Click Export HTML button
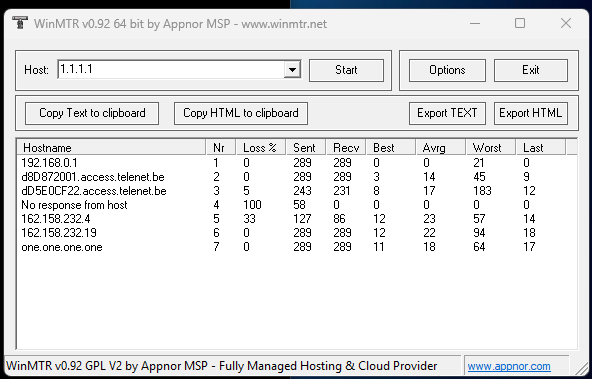The width and height of the screenshot is (592, 379). 530,113
